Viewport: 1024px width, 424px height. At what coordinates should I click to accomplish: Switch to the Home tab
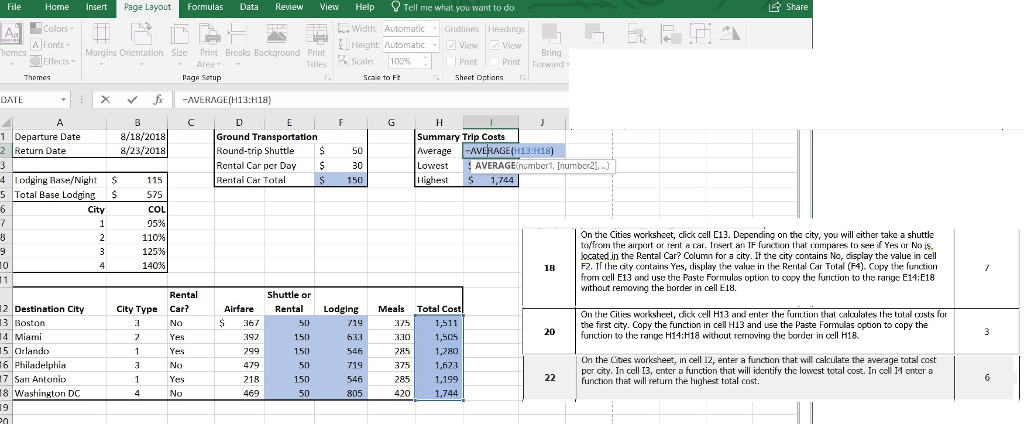[x=57, y=7]
